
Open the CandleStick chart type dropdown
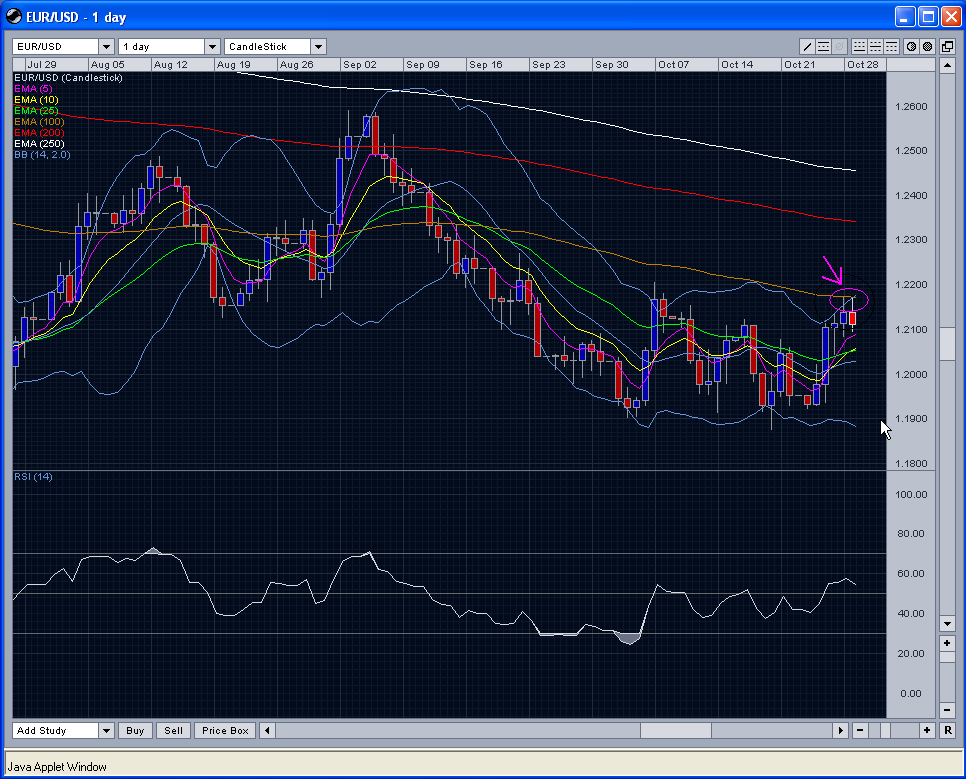point(317,46)
